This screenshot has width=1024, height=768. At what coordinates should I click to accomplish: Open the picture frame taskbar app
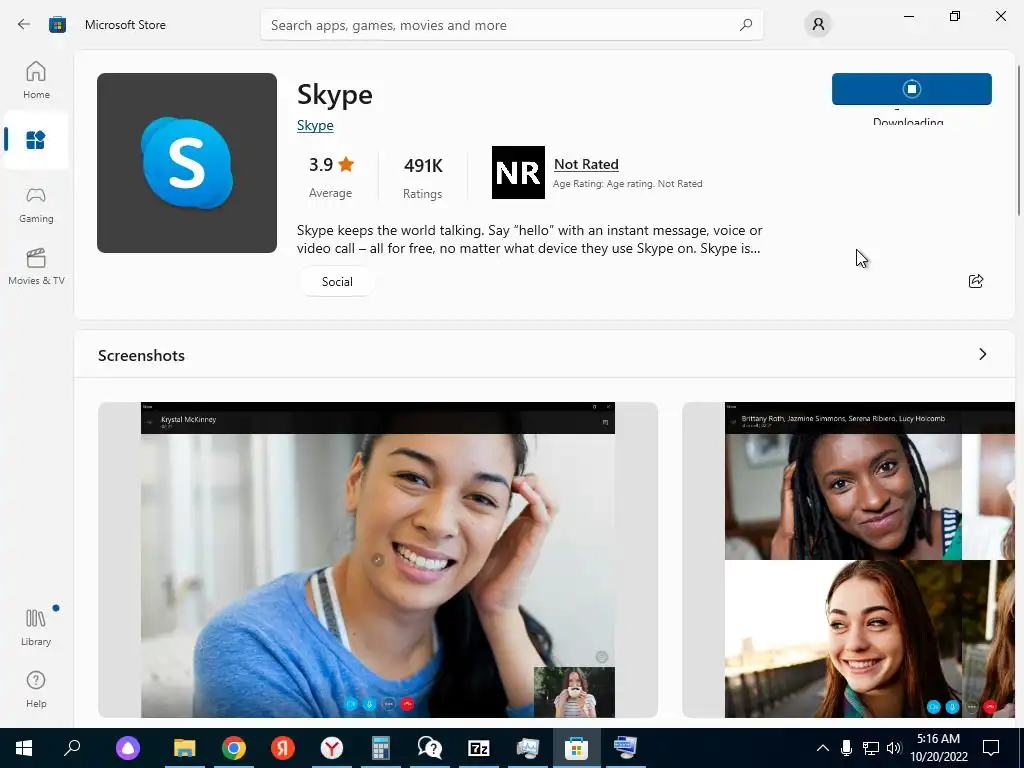tap(528, 748)
